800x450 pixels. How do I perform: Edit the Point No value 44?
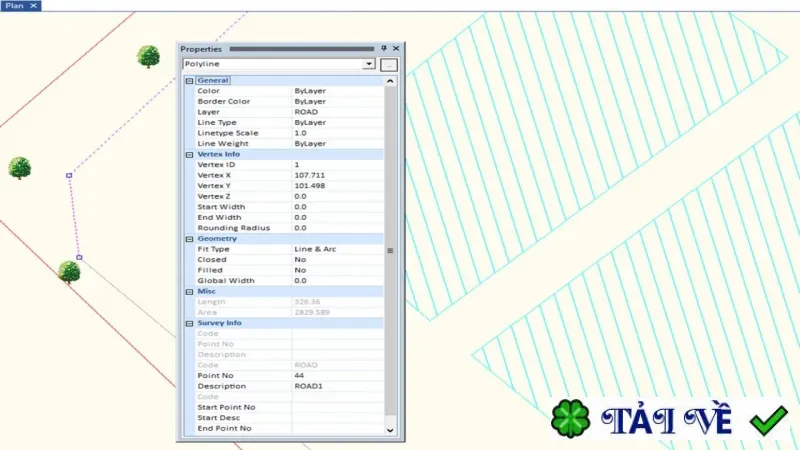[x=338, y=376]
